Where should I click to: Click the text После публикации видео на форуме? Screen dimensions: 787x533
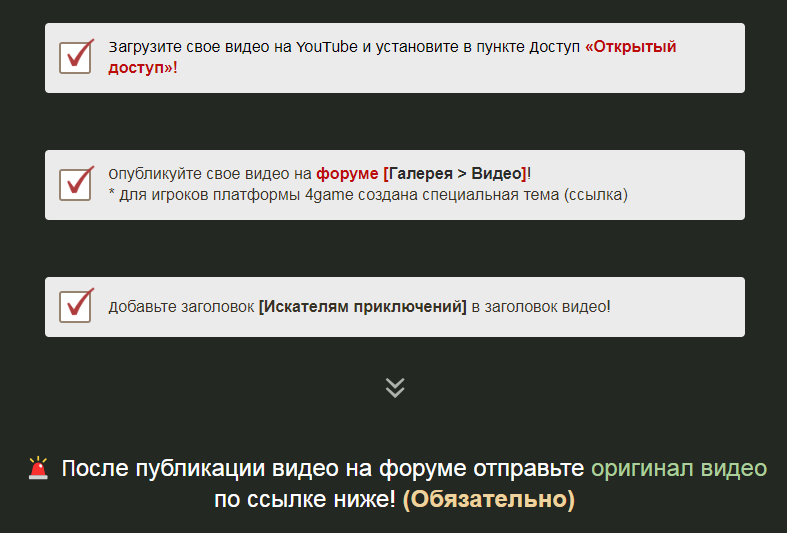coord(265,469)
